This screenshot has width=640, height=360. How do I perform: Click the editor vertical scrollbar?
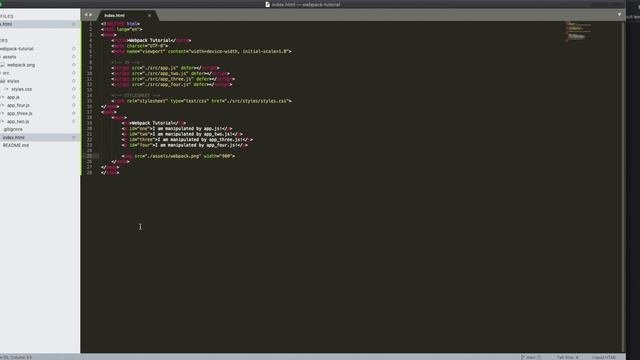click(x=623, y=187)
